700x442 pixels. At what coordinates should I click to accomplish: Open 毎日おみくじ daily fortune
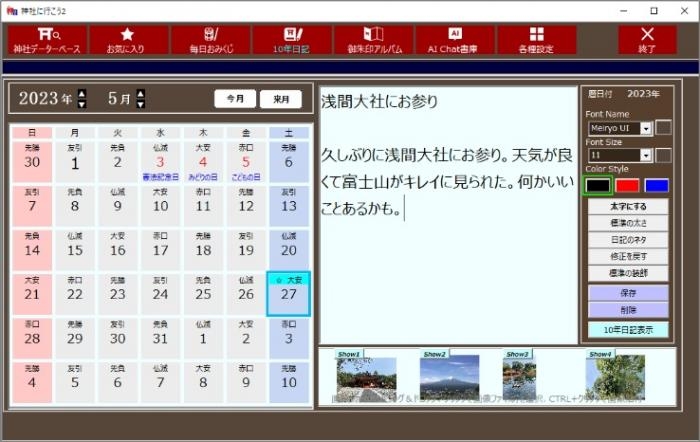[x=210, y=40]
